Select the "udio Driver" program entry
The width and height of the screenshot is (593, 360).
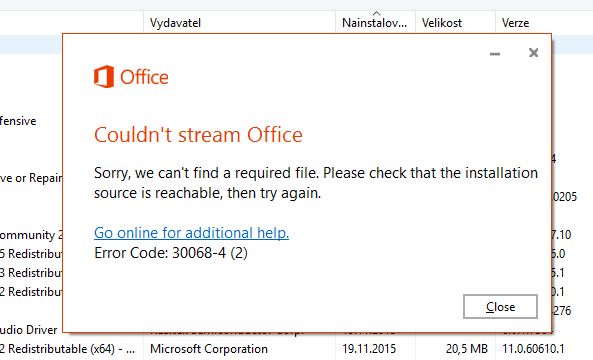[x=29, y=330]
